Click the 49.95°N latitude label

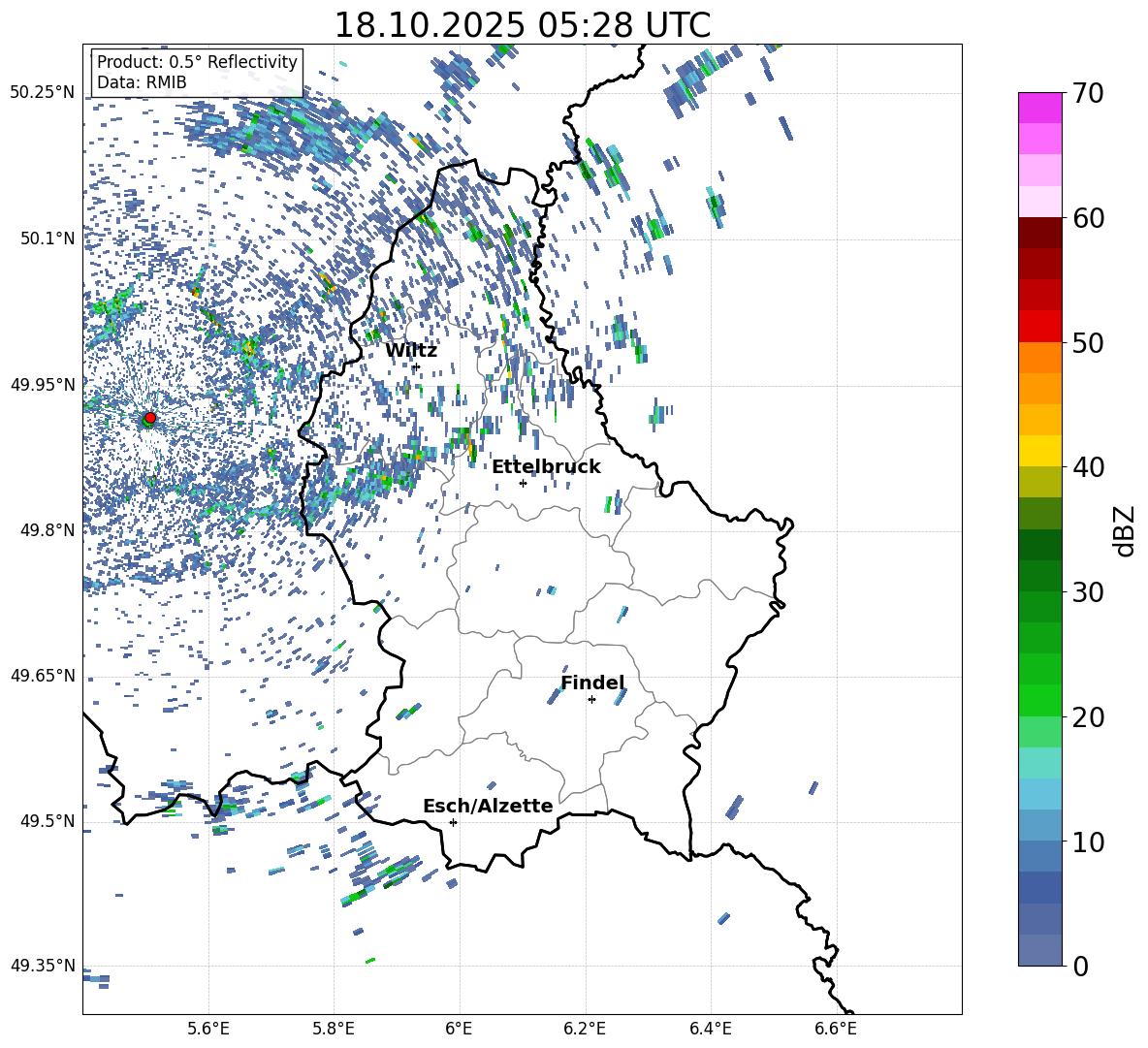pos(43,385)
